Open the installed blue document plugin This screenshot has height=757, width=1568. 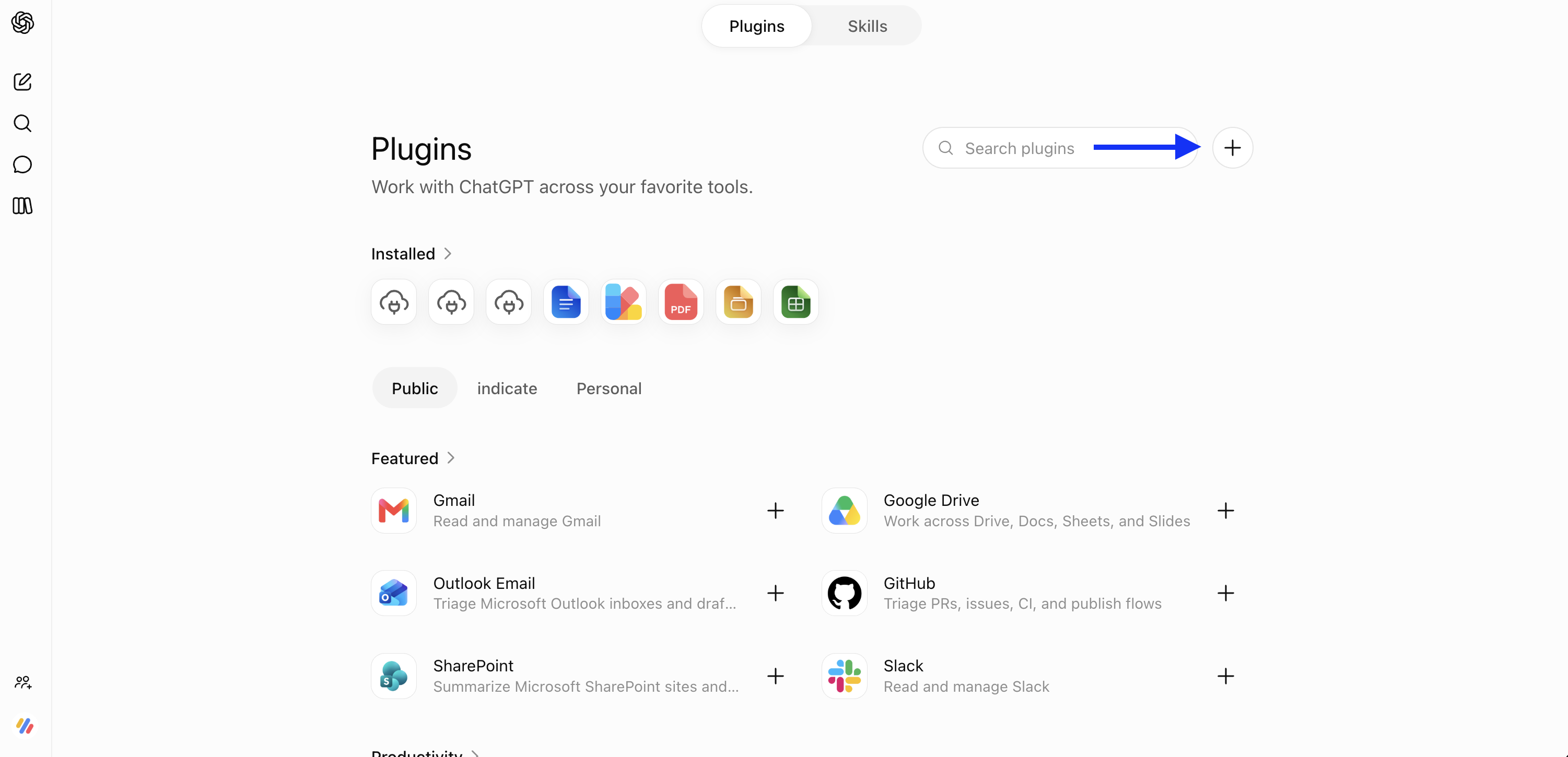[x=566, y=302]
